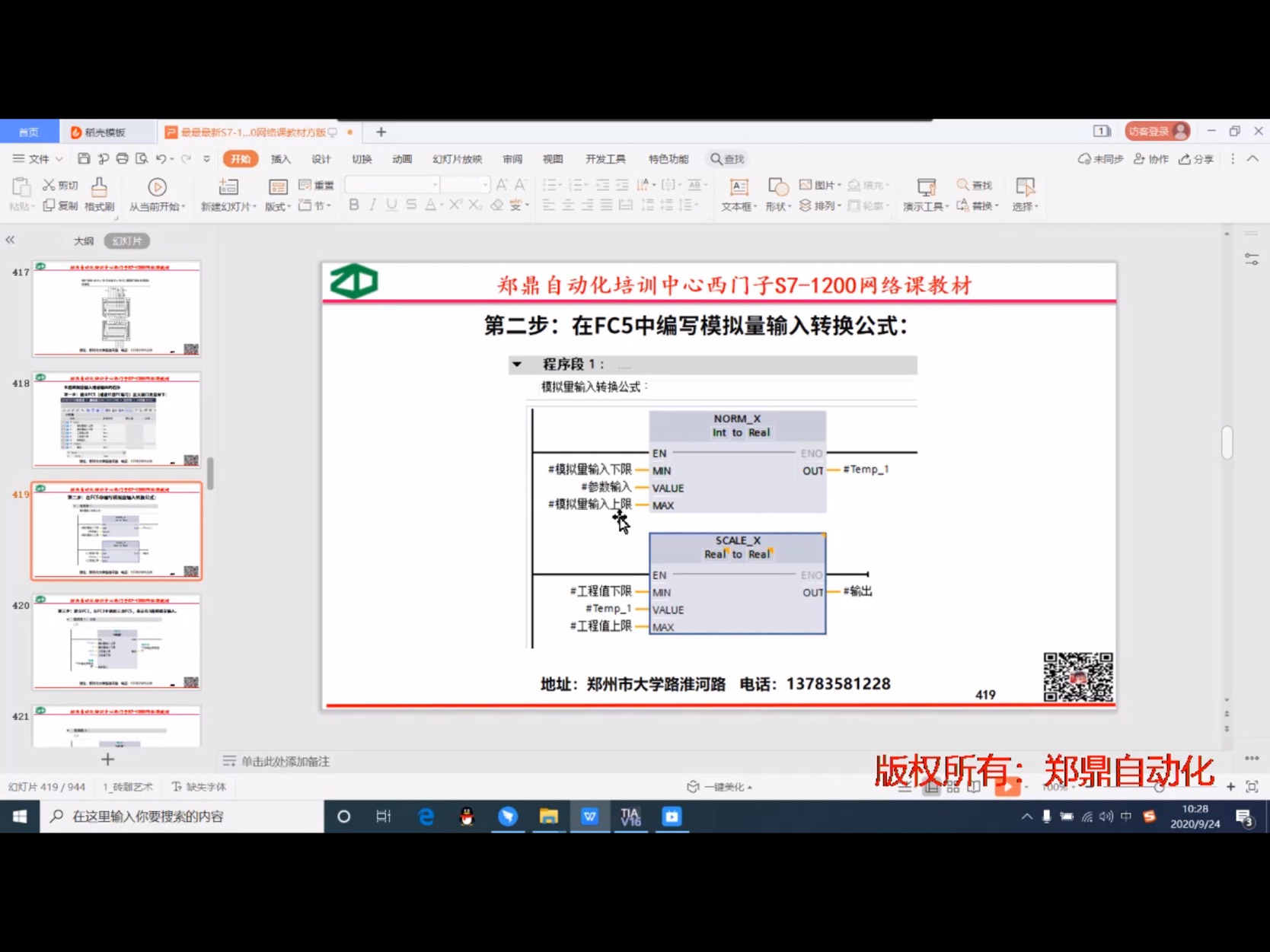The width and height of the screenshot is (1270, 952).
Task: Toggle Strikethrough formatting
Action: click(411, 205)
